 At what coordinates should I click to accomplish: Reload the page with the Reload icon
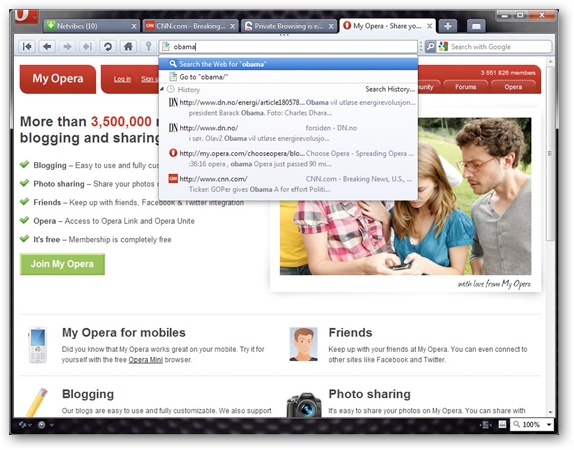[108, 47]
